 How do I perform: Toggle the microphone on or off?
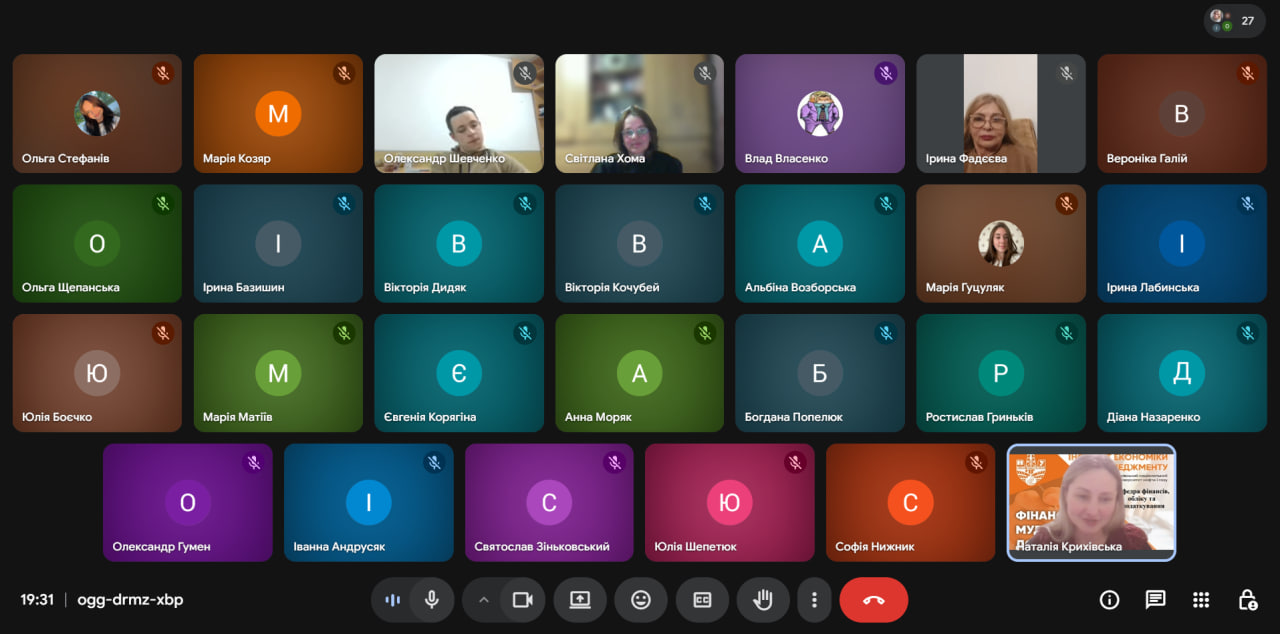tap(432, 600)
